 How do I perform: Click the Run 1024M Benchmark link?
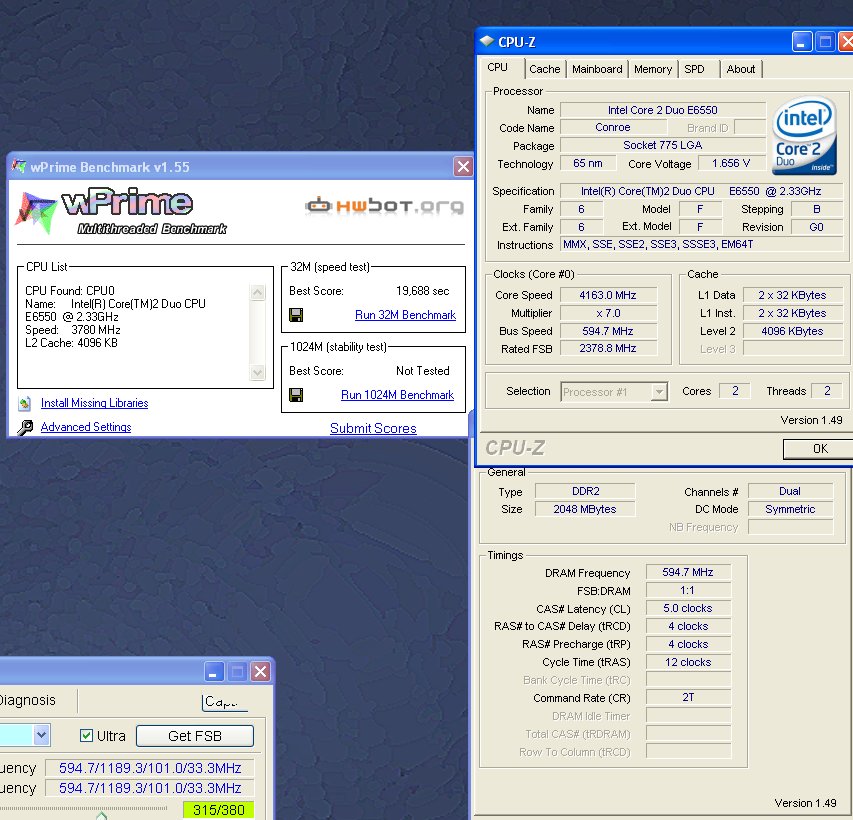tap(397, 394)
